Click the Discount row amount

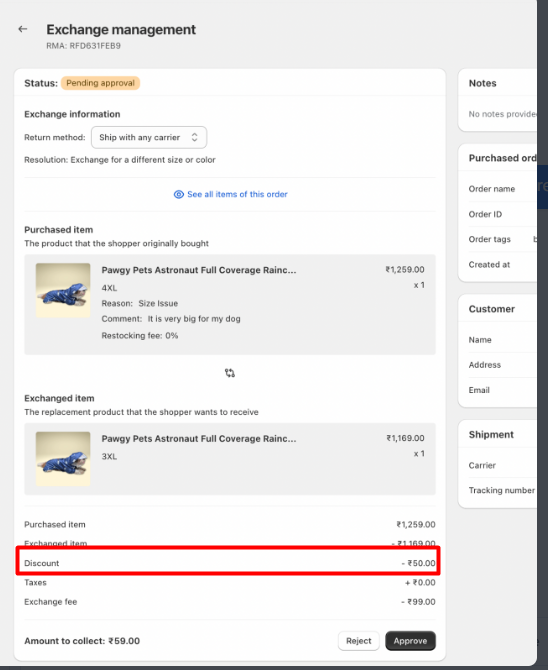tap(418, 563)
